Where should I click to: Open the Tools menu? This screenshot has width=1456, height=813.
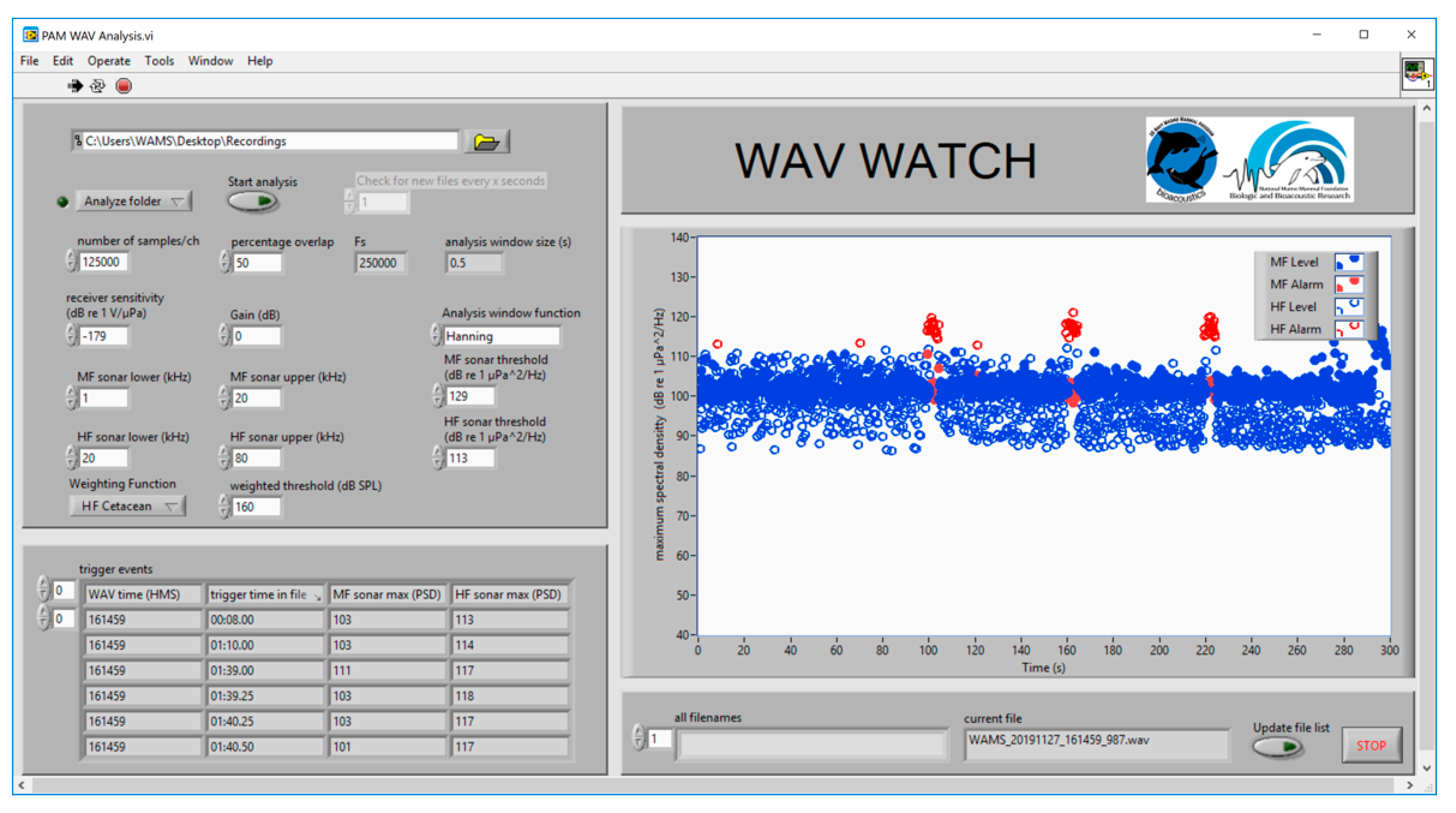(x=159, y=61)
